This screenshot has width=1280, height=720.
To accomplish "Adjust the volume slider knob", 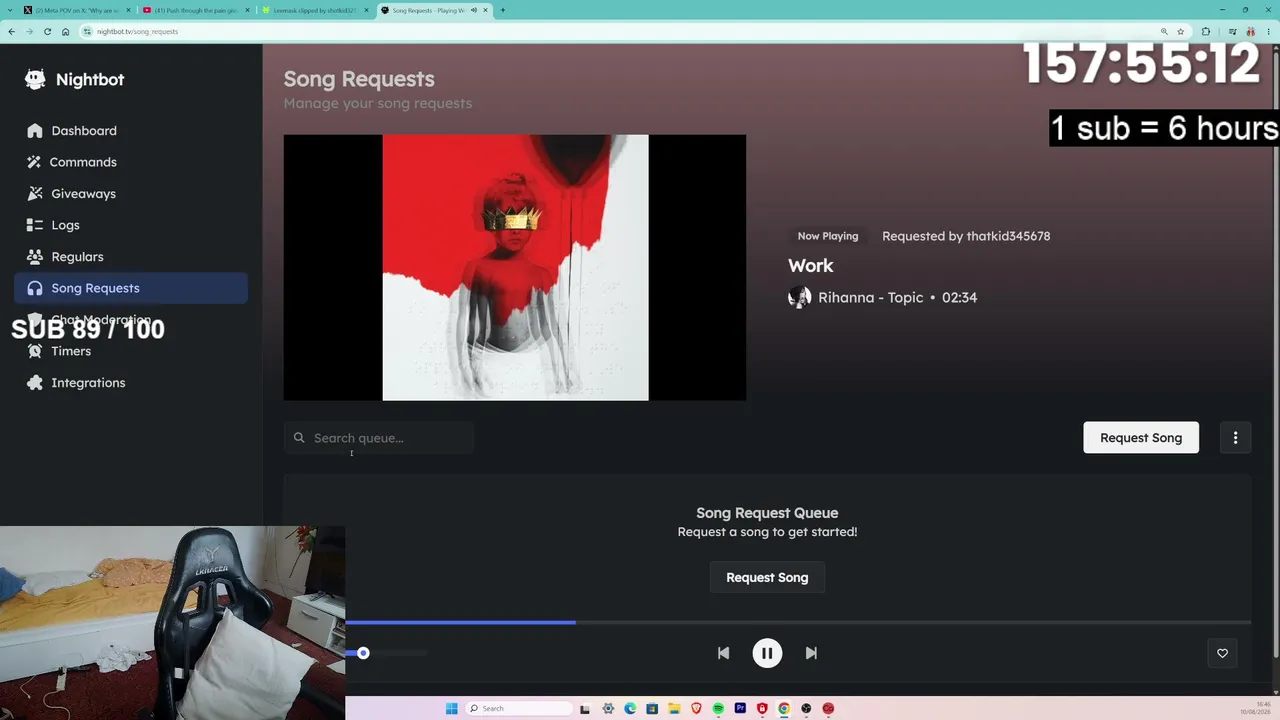I will tap(363, 653).
